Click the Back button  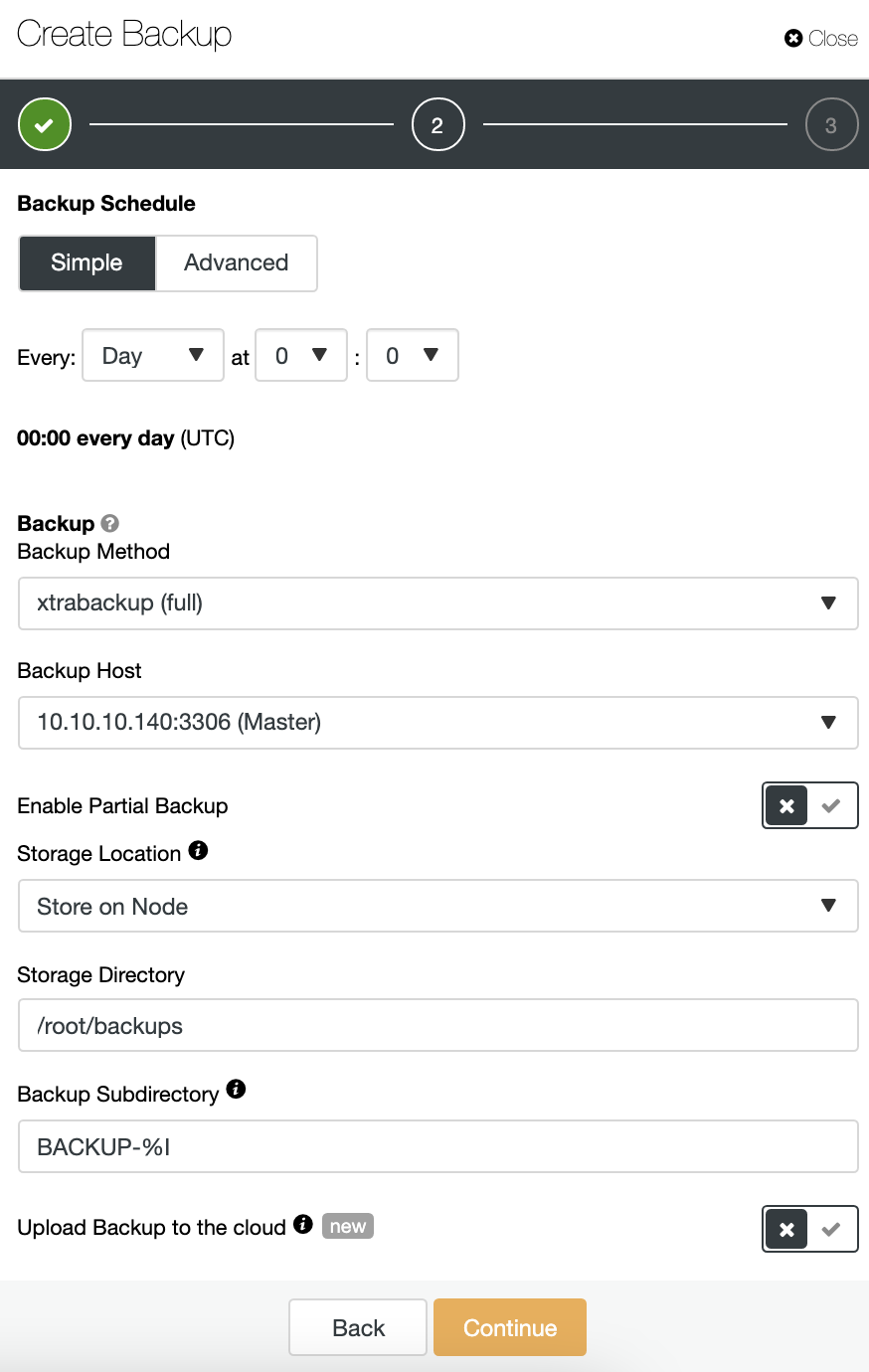[x=358, y=1327]
